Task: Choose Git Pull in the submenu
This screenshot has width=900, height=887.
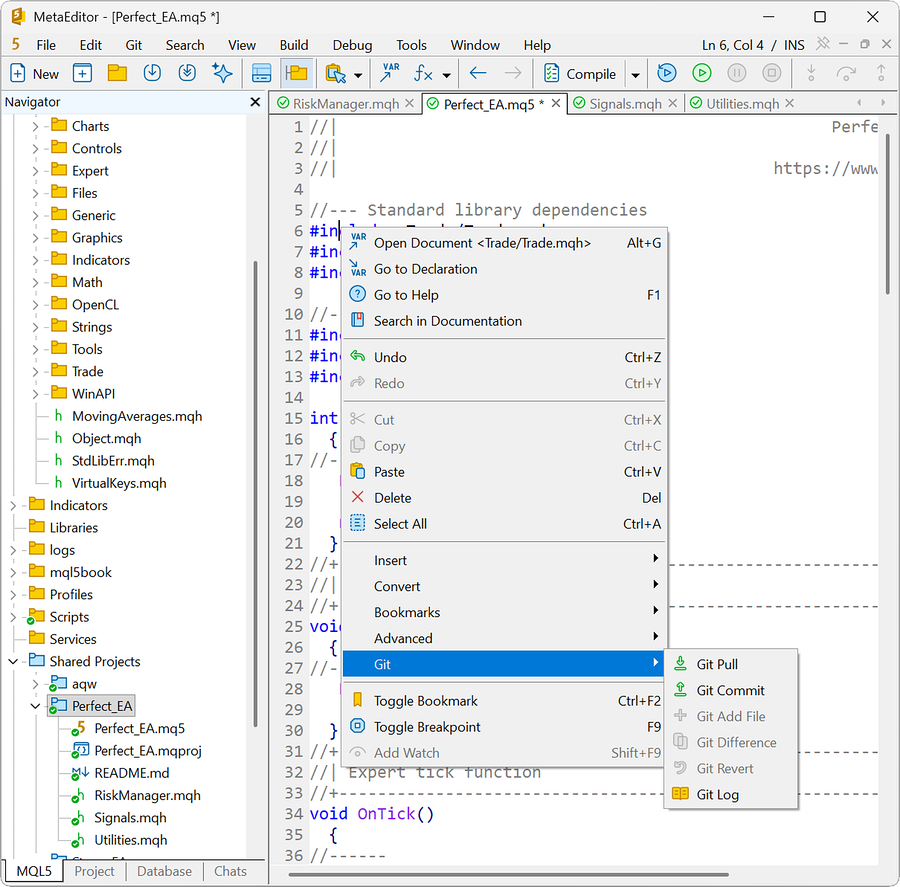Action: [731, 664]
